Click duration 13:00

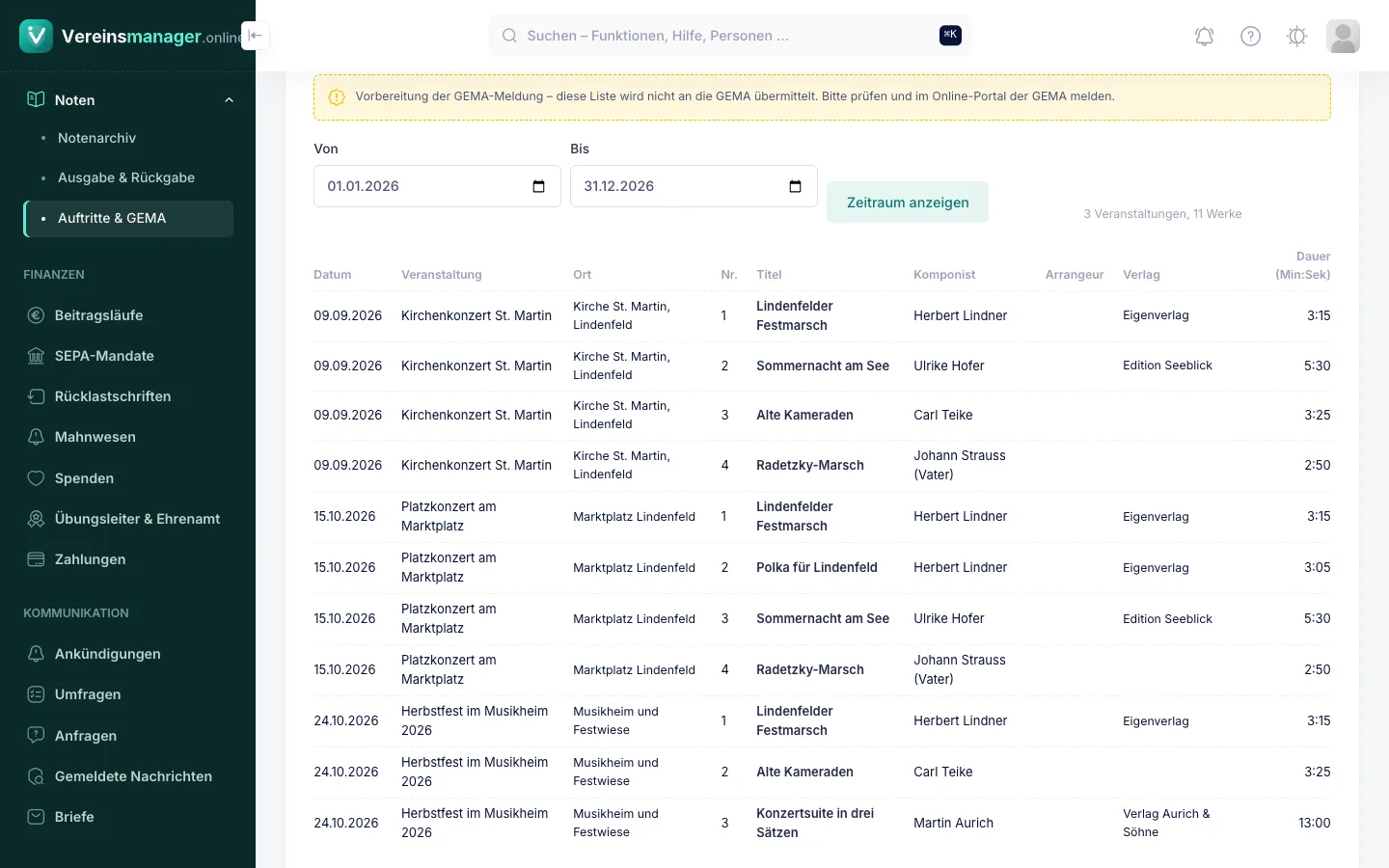coord(1314,823)
